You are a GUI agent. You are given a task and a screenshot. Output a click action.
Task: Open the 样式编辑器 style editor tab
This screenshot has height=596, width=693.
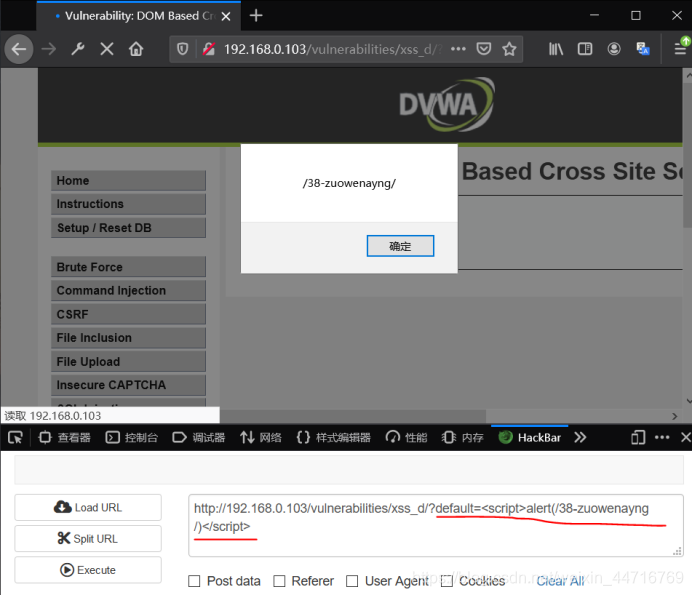[x=334, y=437]
